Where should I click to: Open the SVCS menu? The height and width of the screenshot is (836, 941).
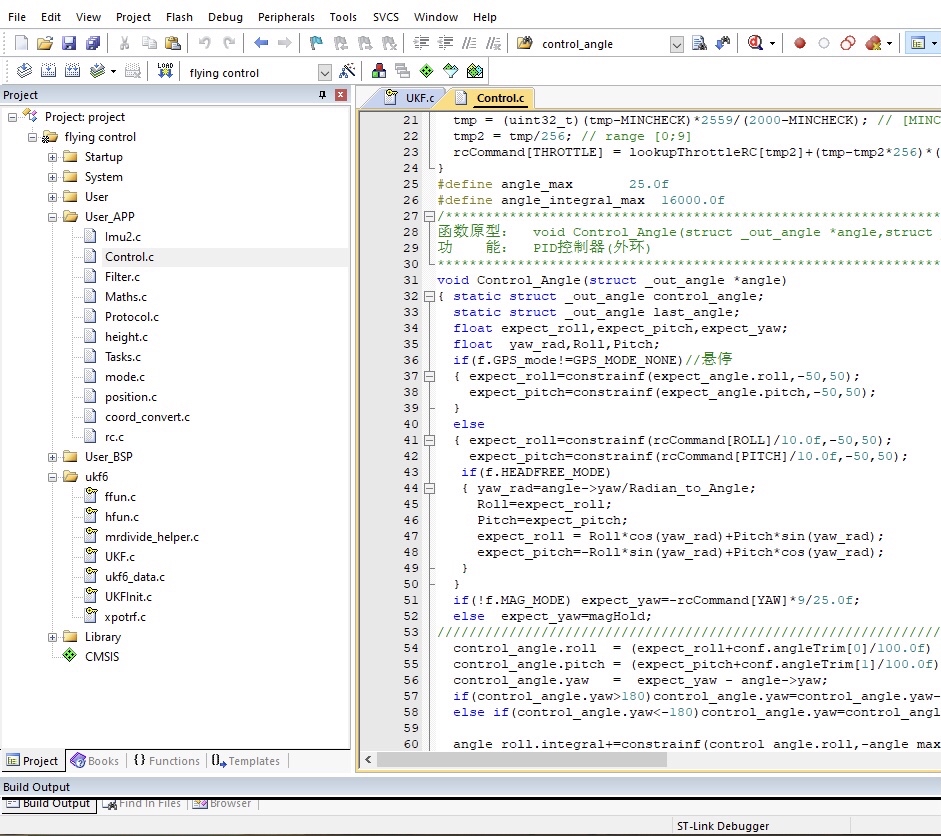pyautogui.click(x=386, y=17)
